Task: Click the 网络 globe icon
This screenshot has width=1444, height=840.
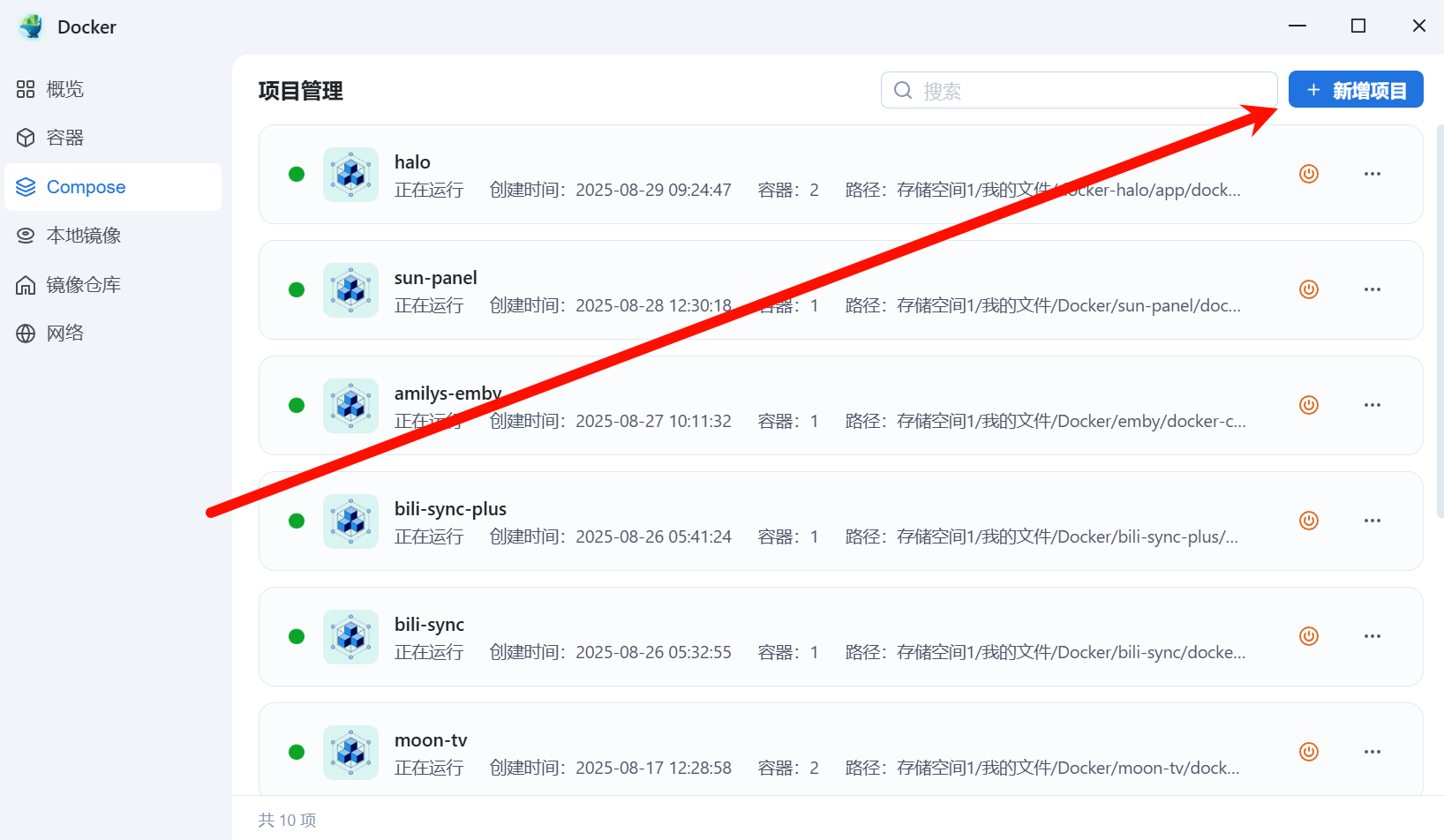Action: pyautogui.click(x=26, y=334)
